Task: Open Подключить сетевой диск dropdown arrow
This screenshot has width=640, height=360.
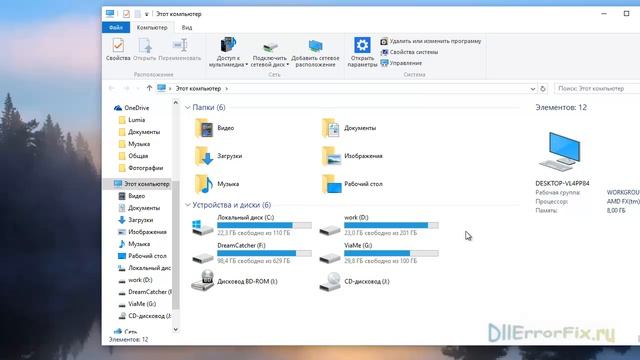Action: (x=287, y=65)
